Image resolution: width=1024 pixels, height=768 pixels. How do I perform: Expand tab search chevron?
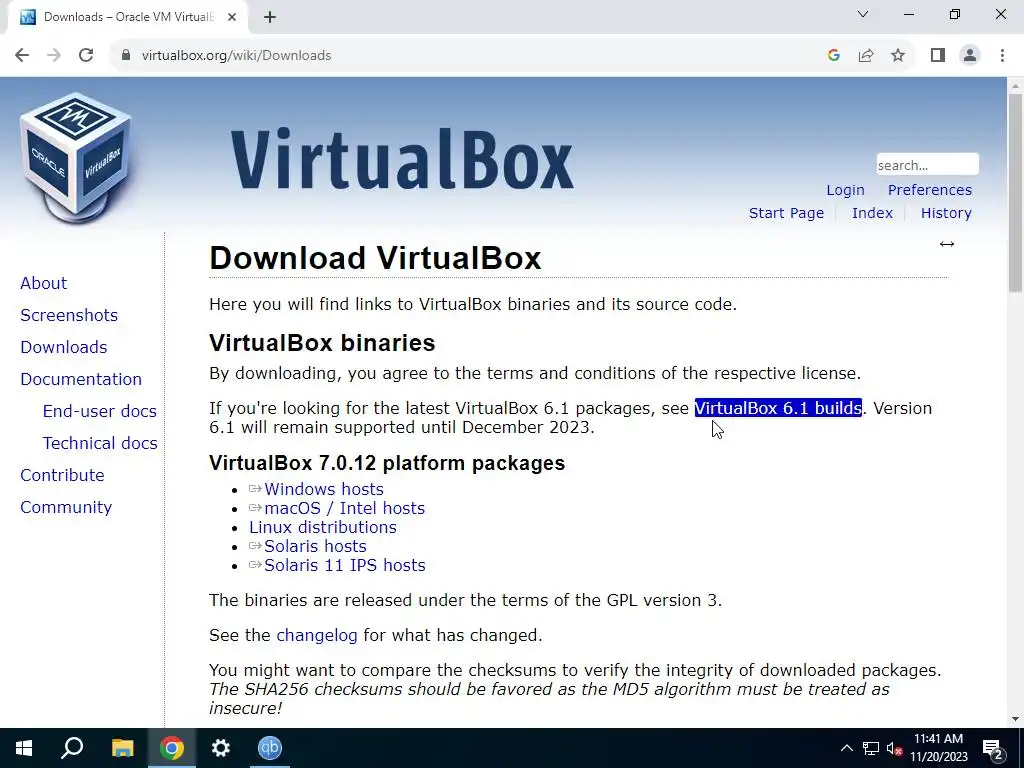pos(863,14)
